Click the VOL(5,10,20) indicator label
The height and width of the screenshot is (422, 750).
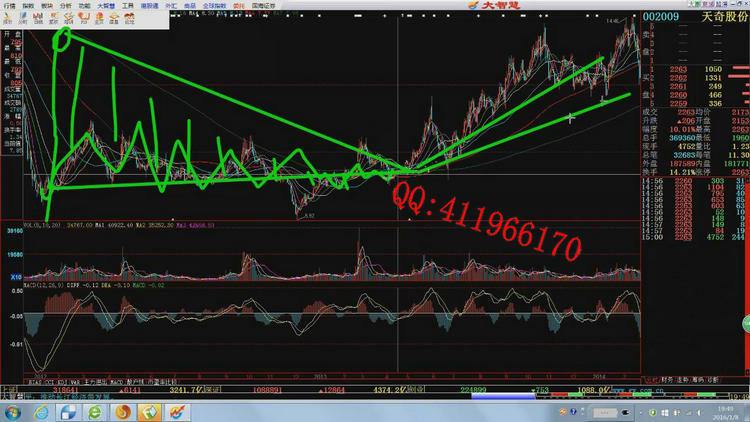(36, 227)
